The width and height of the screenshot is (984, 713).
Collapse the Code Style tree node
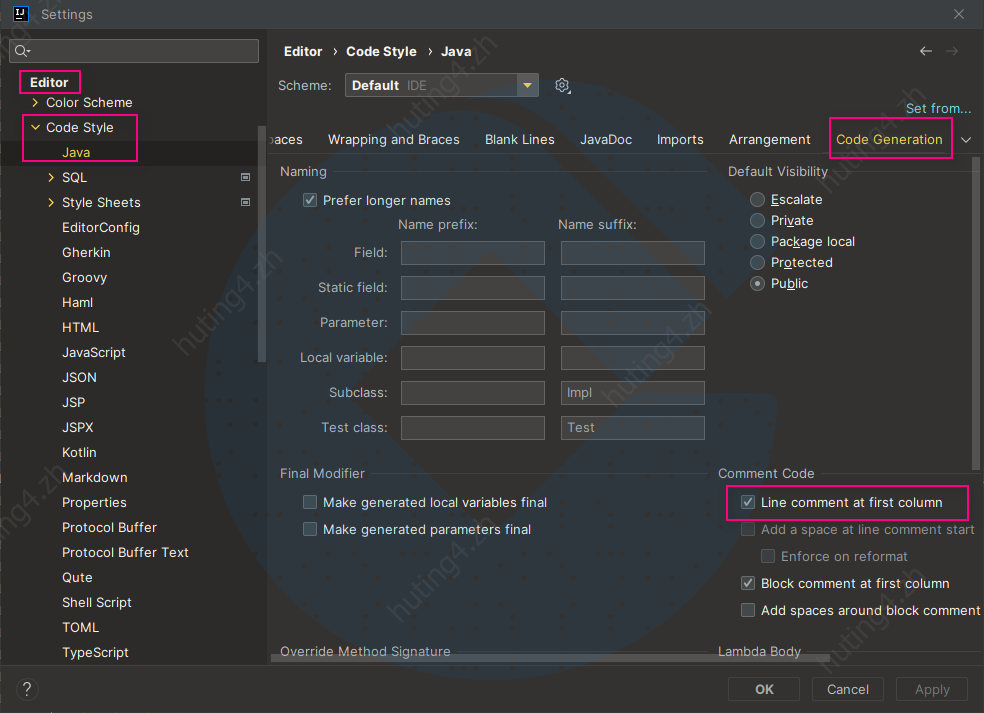(x=35, y=127)
